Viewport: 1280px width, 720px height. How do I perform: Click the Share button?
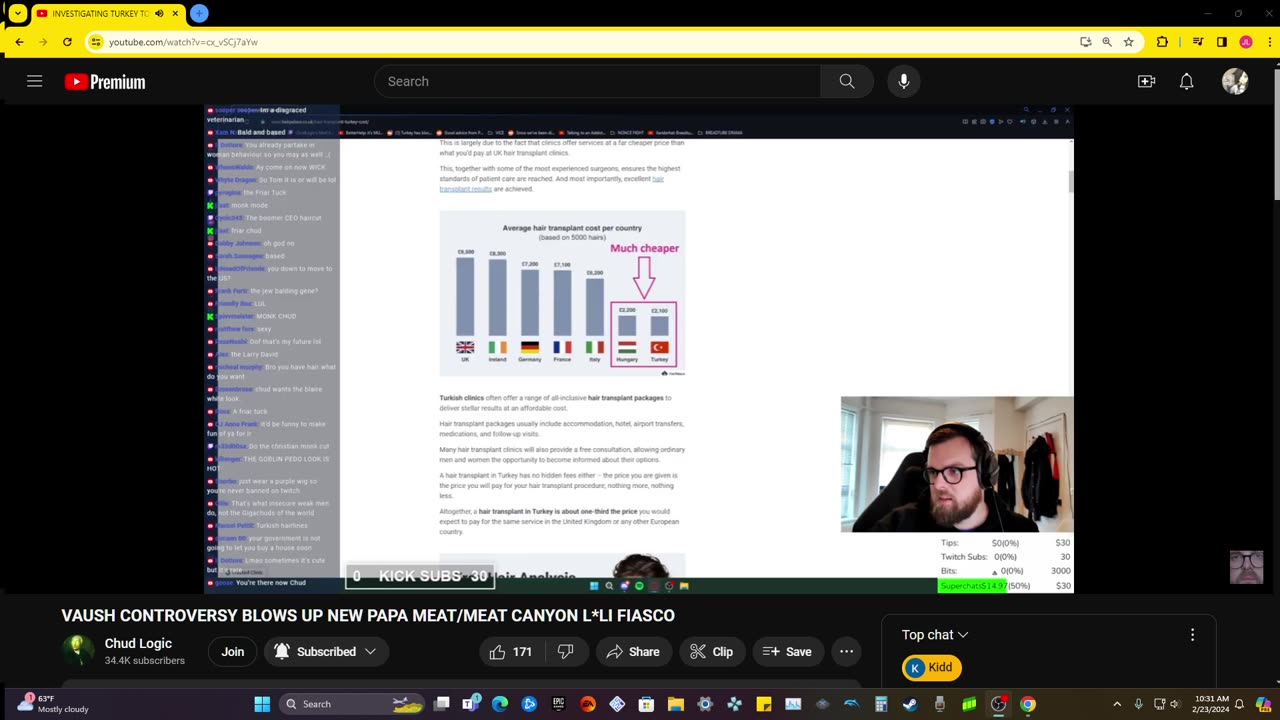click(632, 652)
